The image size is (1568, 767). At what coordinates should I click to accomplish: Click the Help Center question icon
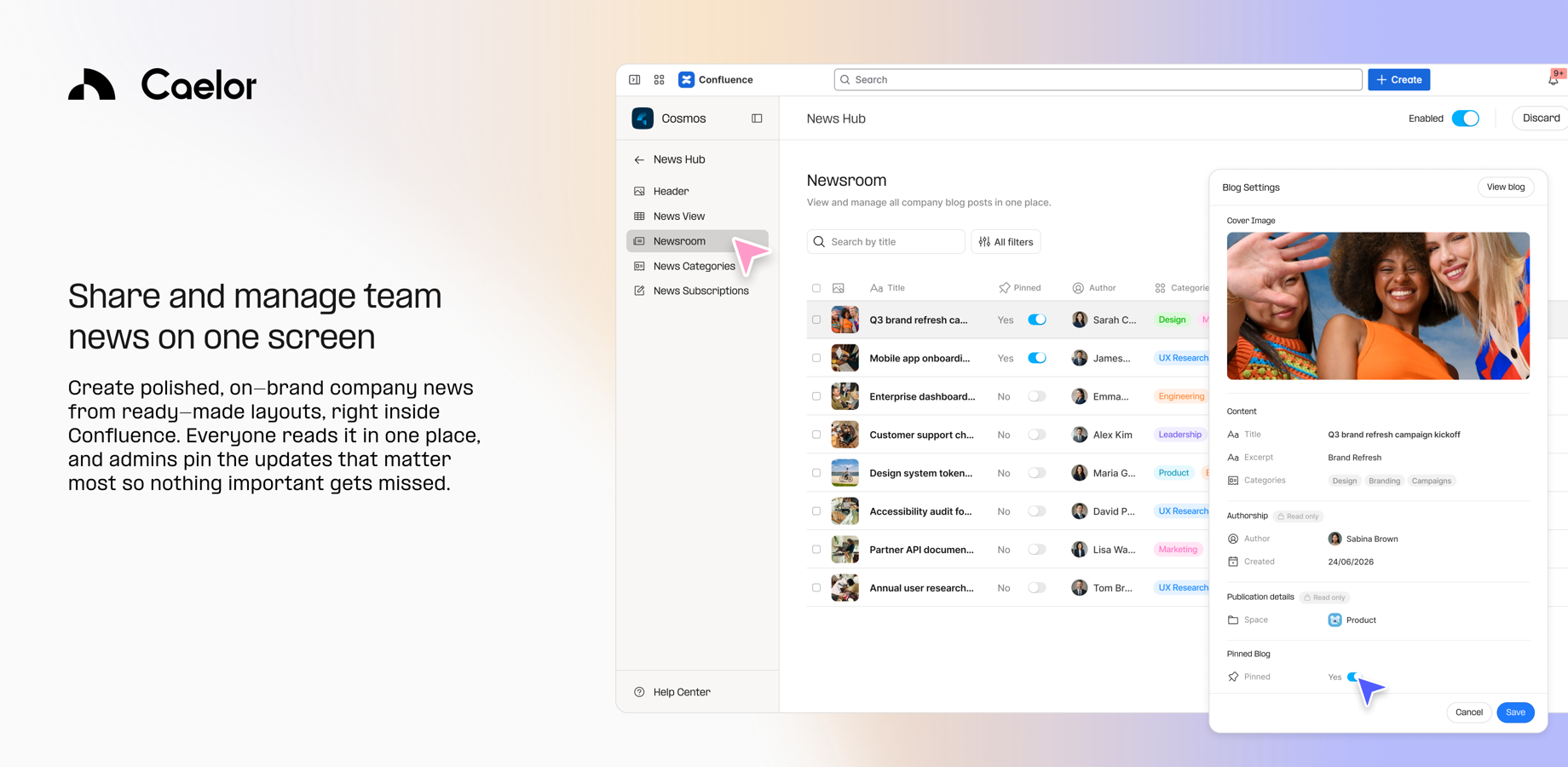[639, 692]
